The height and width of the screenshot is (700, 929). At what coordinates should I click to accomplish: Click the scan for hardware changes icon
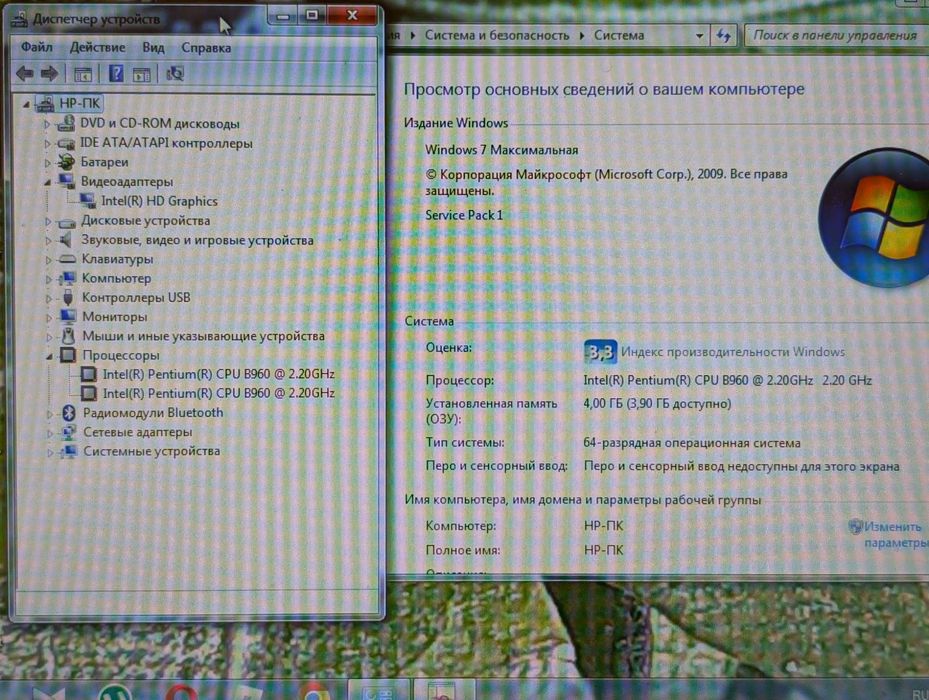tap(175, 73)
